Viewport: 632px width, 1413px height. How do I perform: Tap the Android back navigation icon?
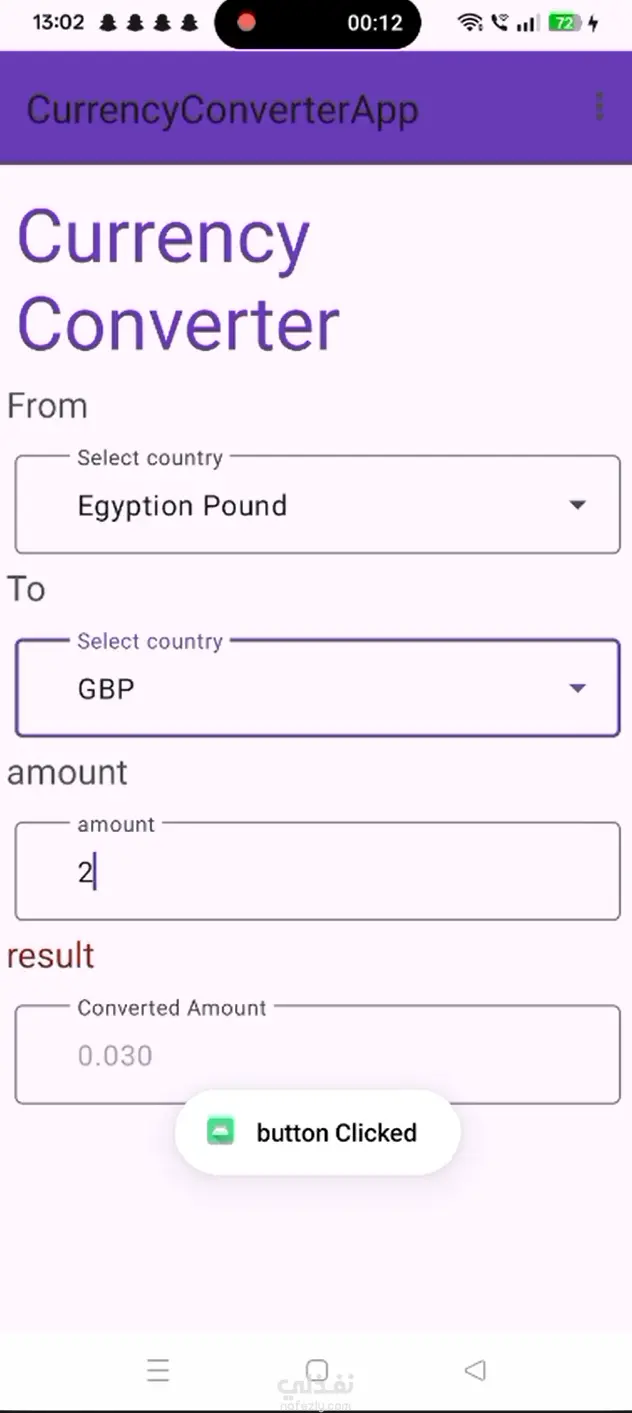476,1370
